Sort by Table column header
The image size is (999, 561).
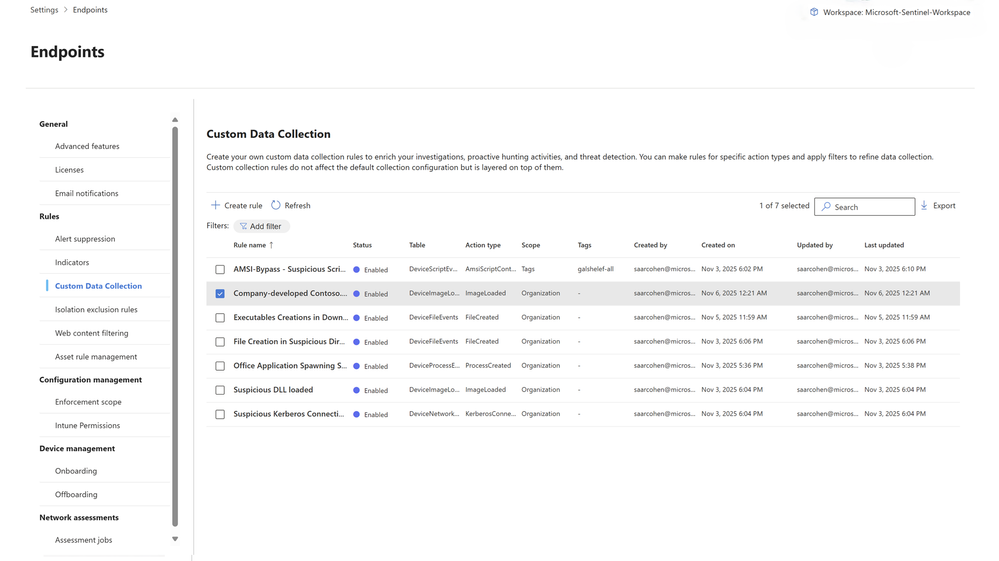coord(417,245)
